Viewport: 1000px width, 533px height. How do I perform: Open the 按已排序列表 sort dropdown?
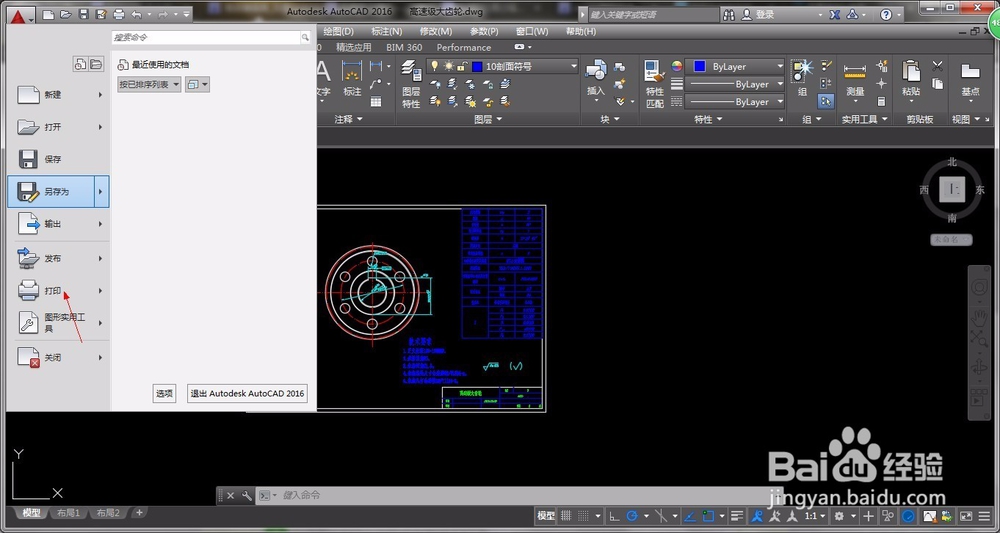coord(150,84)
